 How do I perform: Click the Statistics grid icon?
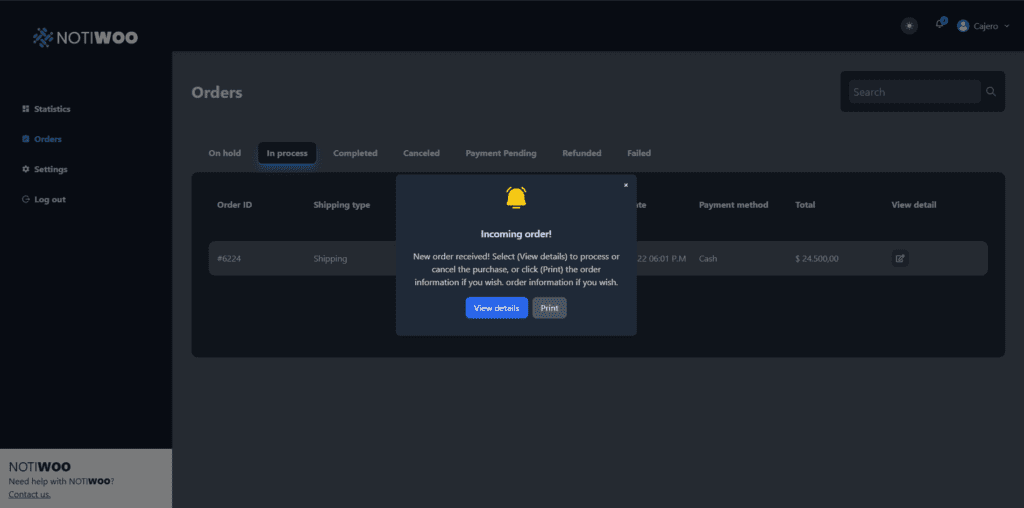pos(25,109)
